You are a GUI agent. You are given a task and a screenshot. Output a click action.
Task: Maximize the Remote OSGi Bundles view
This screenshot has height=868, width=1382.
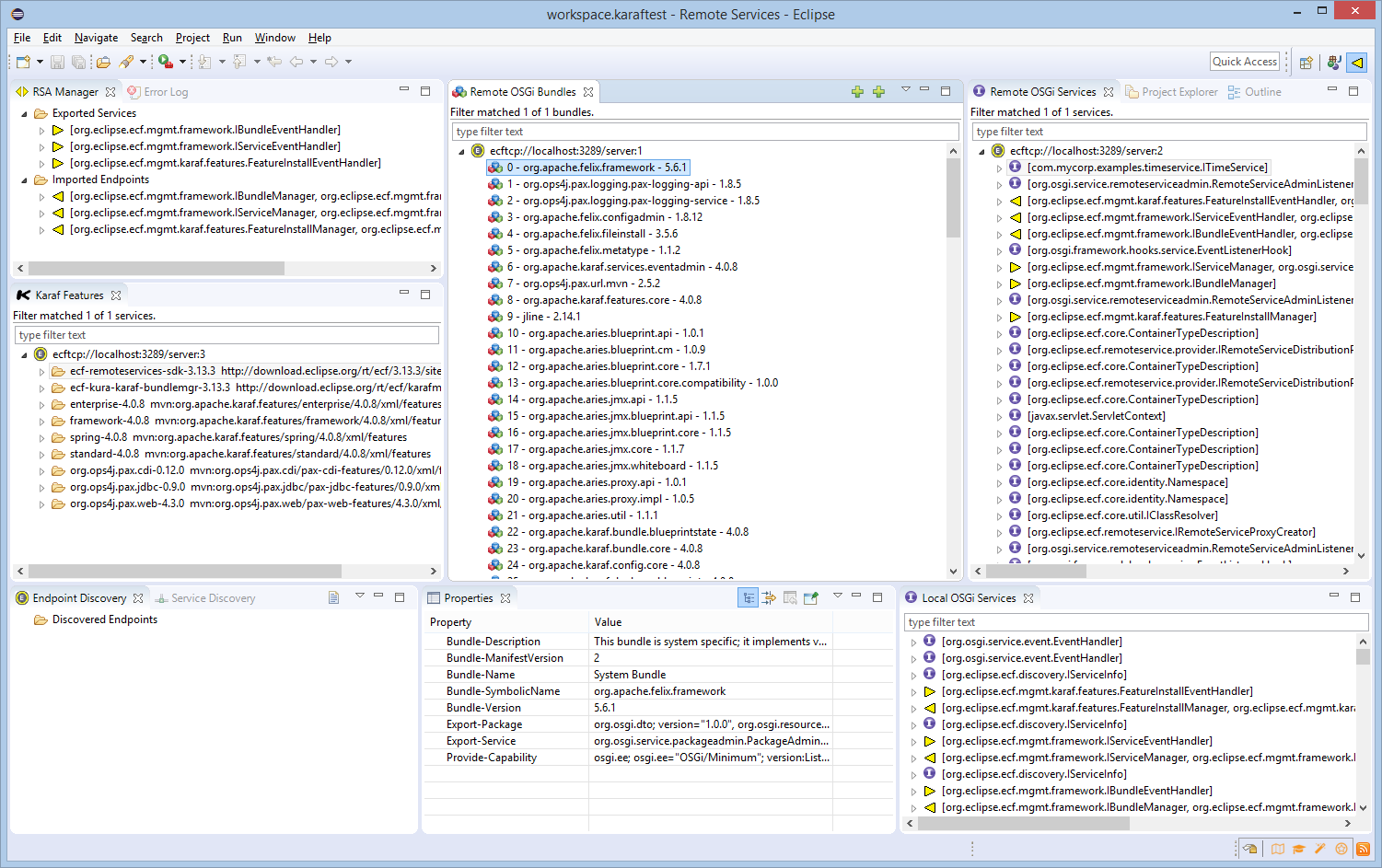946,91
